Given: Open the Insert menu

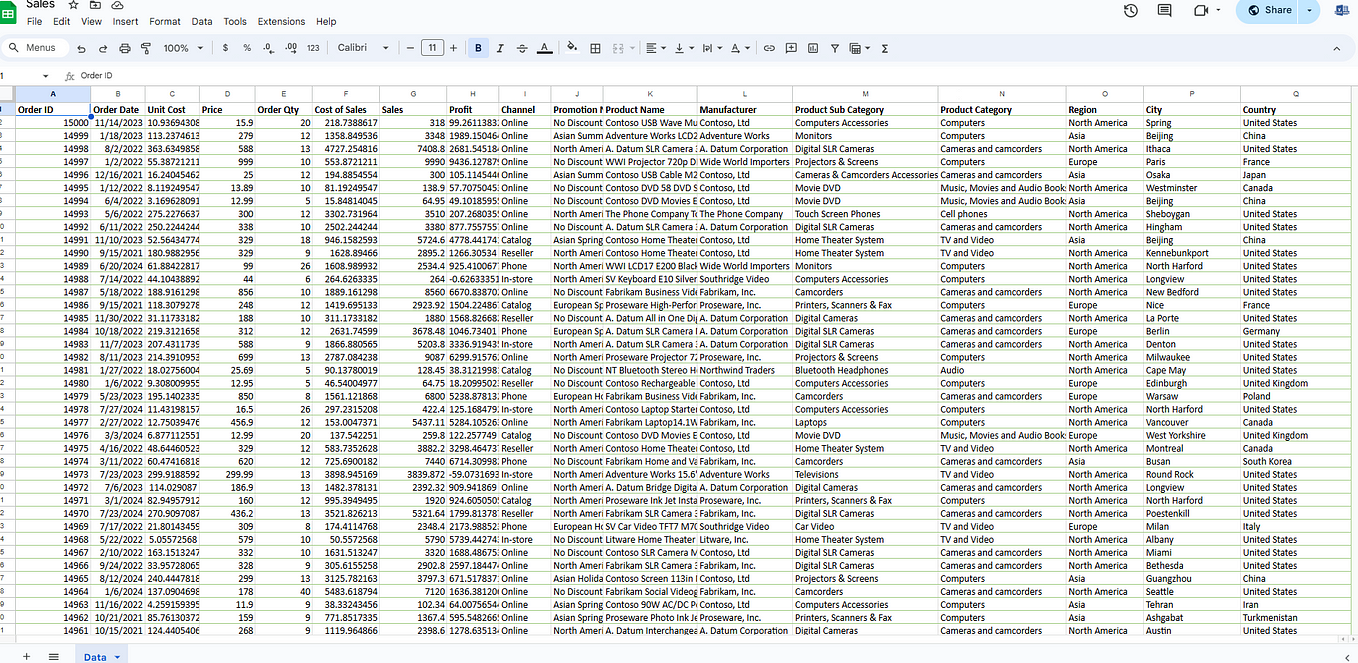Looking at the screenshot, I should click(x=126, y=21).
